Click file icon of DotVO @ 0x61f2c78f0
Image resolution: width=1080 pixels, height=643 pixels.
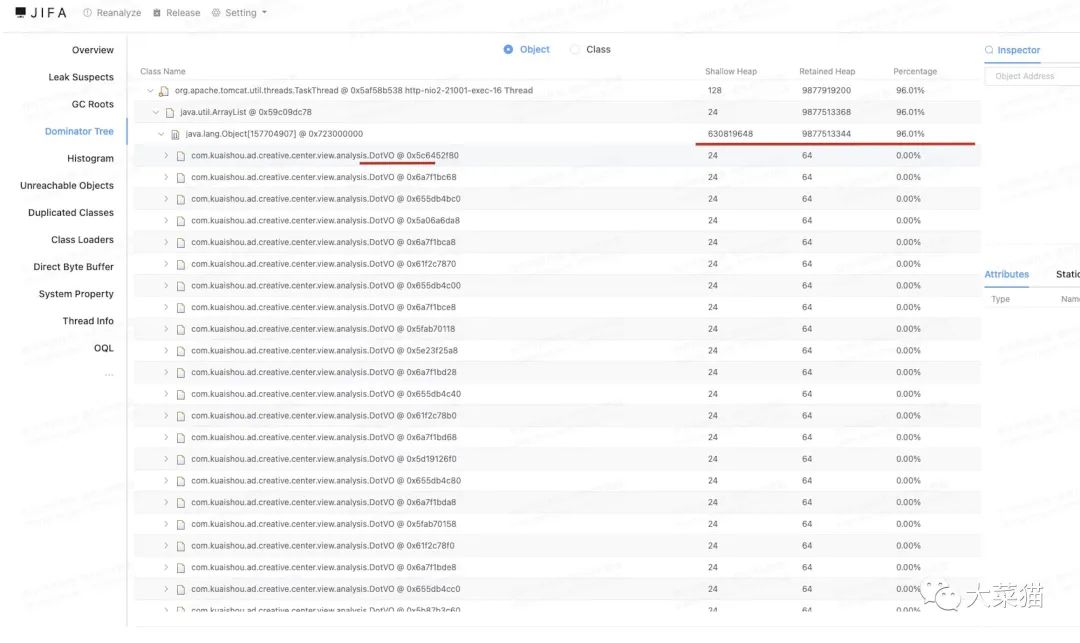point(180,546)
